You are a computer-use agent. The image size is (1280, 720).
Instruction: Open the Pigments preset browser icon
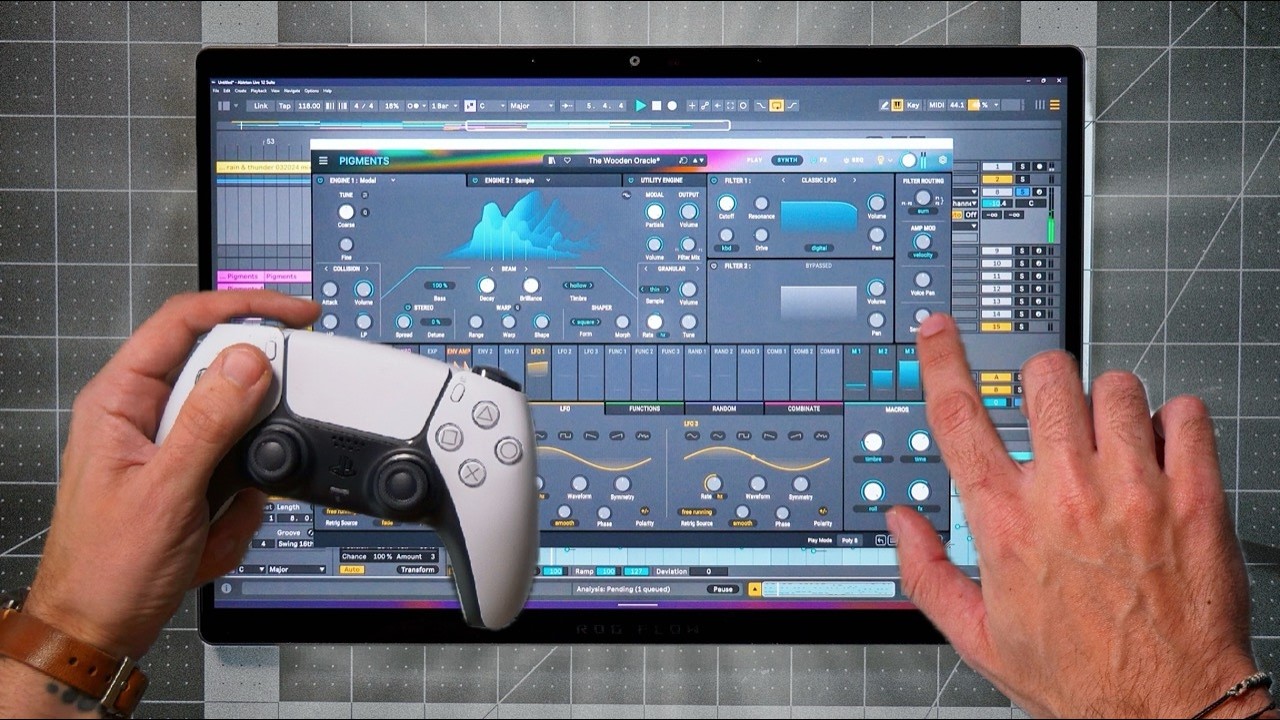click(x=552, y=160)
